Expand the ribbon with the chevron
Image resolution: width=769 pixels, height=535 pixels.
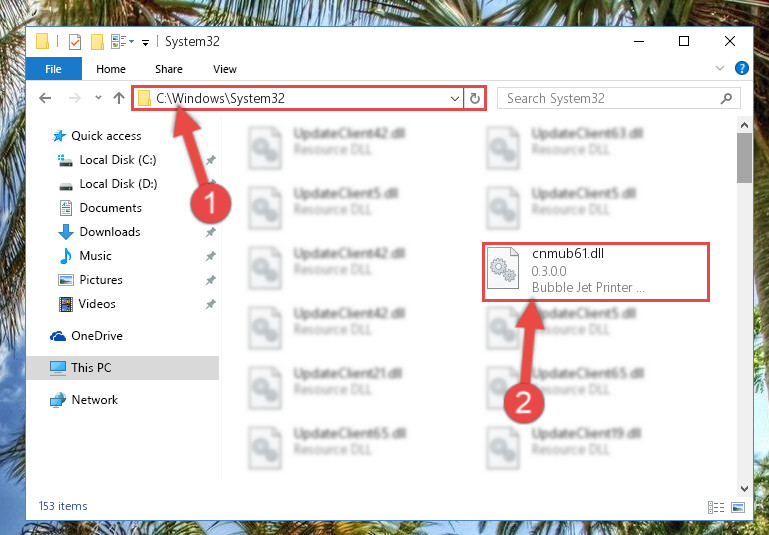[x=719, y=68]
